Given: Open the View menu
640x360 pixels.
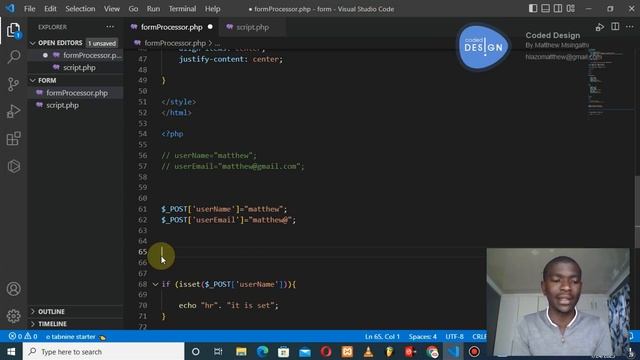Looking at the screenshot, I should coord(111,9).
